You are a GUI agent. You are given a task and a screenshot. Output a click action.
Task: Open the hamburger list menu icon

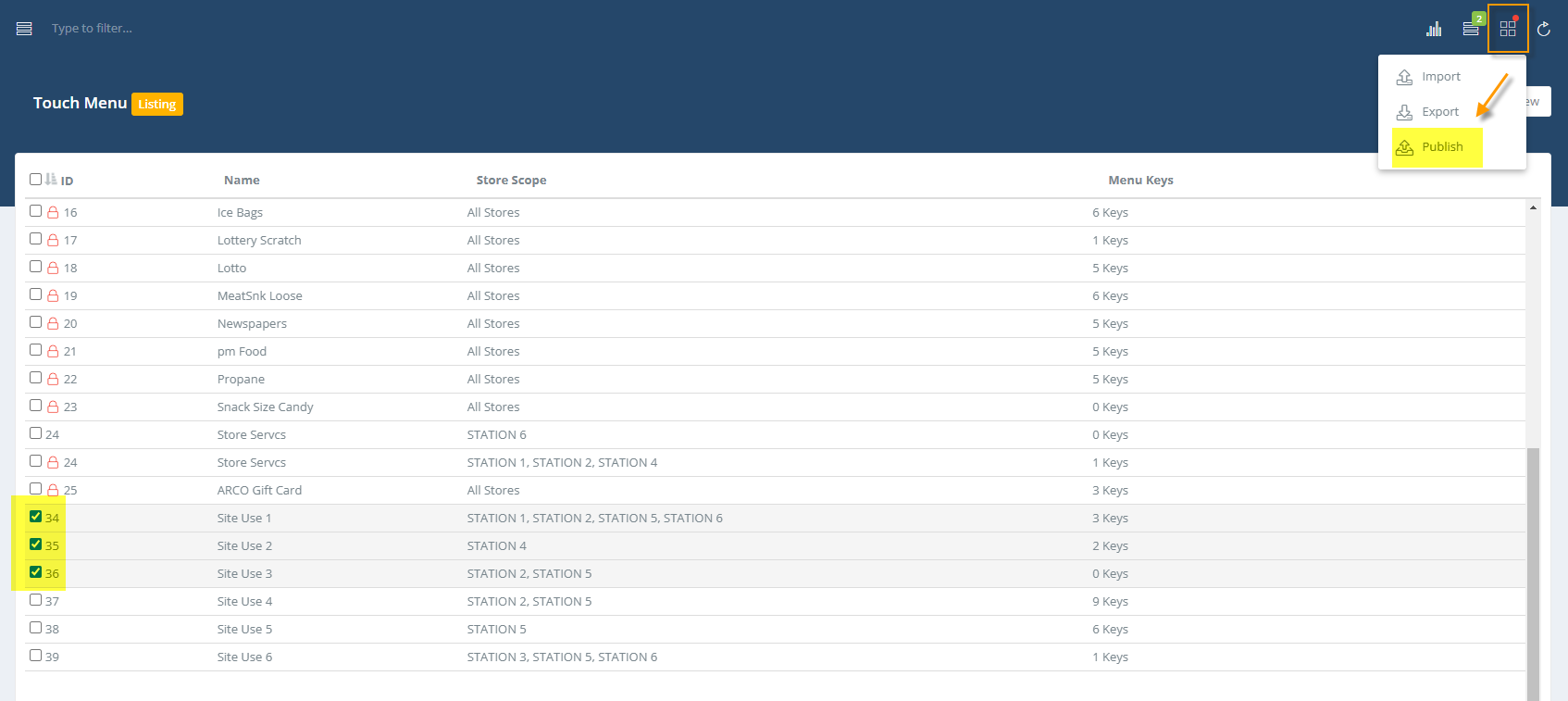coord(24,29)
